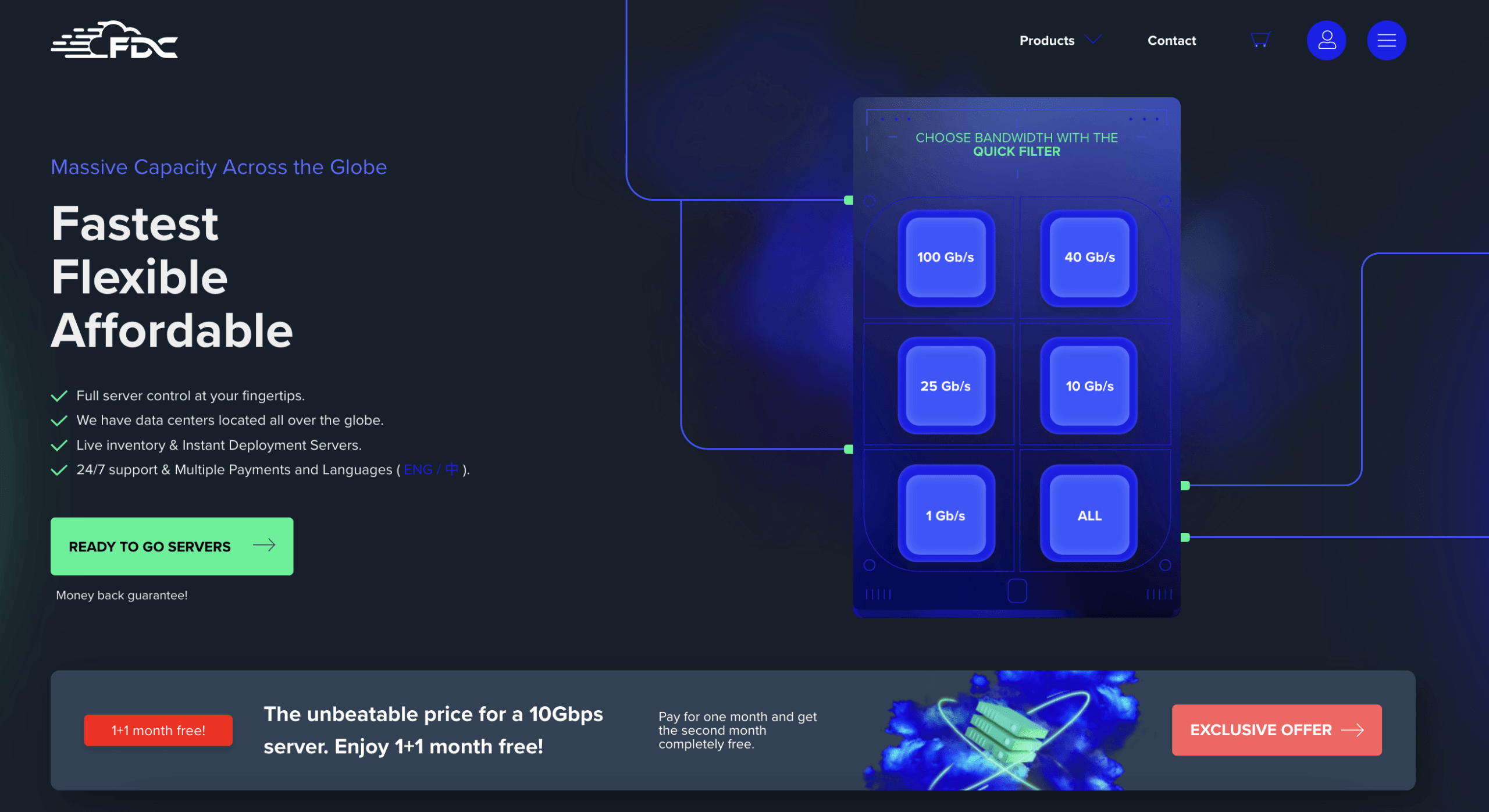Open the hamburger menu icon
Viewport: 1489px width, 812px height.
(x=1386, y=40)
